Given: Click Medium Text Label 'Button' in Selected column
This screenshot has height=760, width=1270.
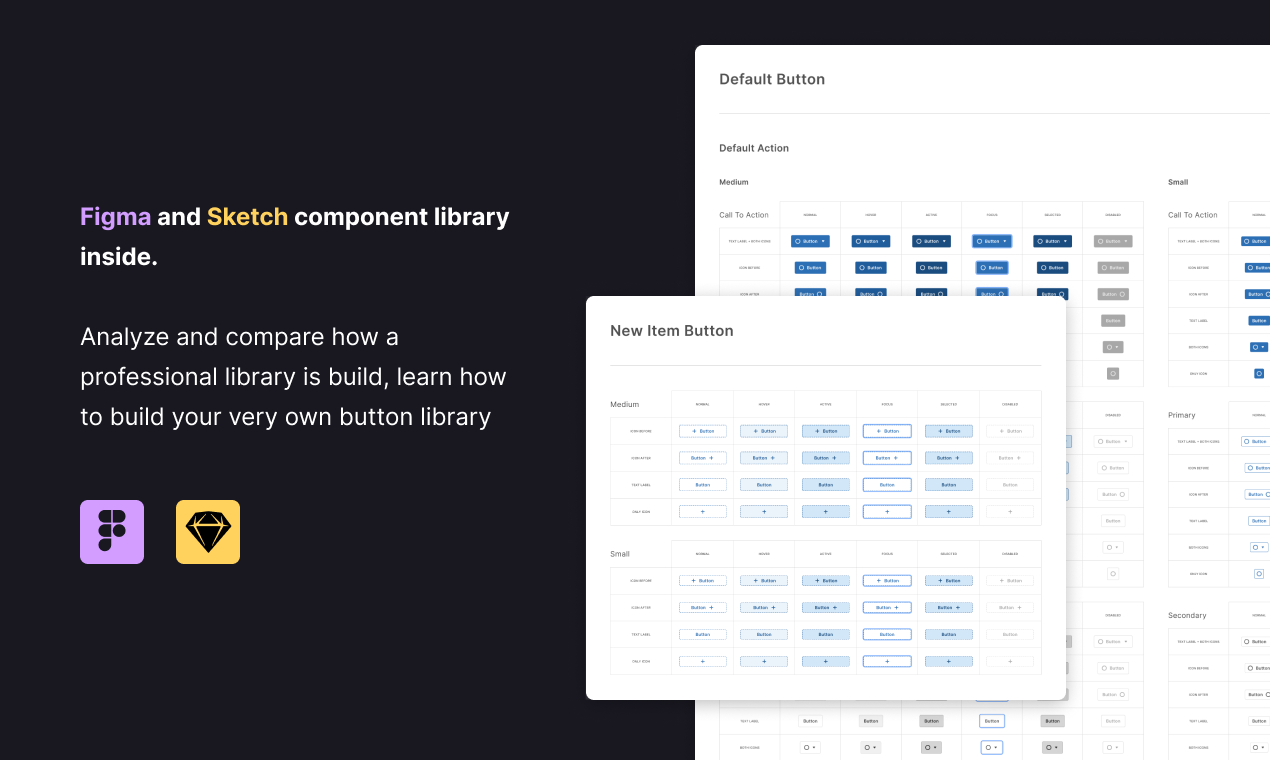Looking at the screenshot, I should tap(949, 485).
